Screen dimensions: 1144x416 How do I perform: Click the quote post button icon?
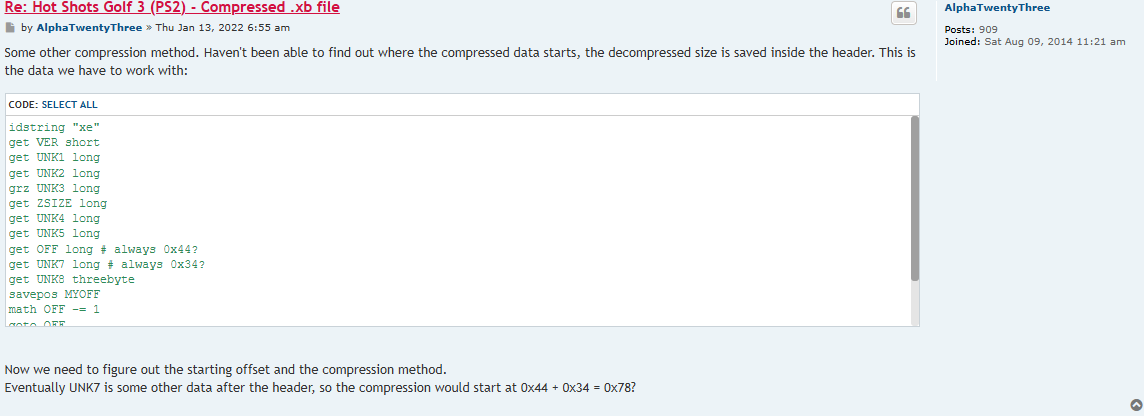point(903,13)
